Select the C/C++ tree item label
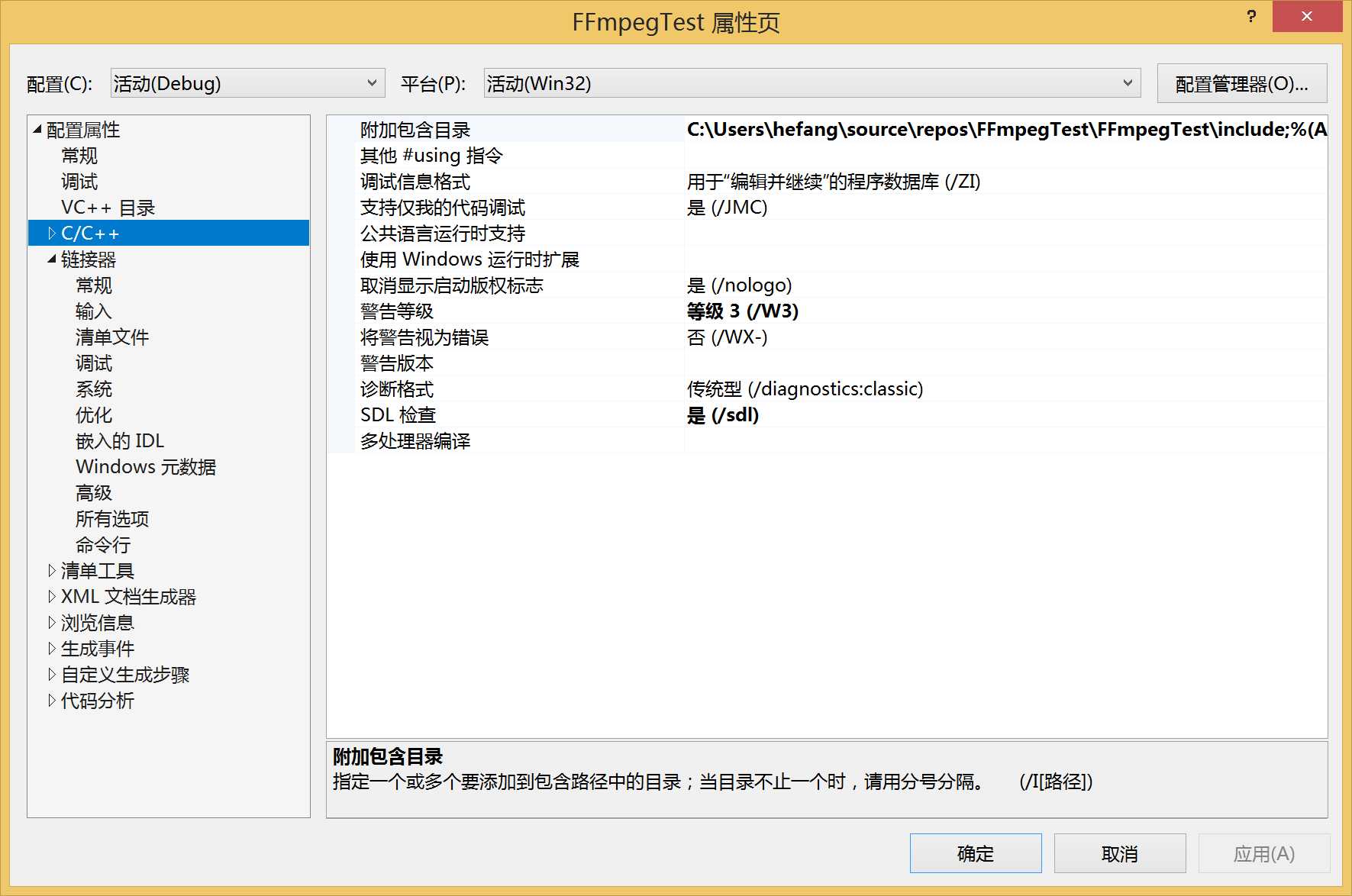This screenshot has width=1352, height=896. click(x=90, y=234)
